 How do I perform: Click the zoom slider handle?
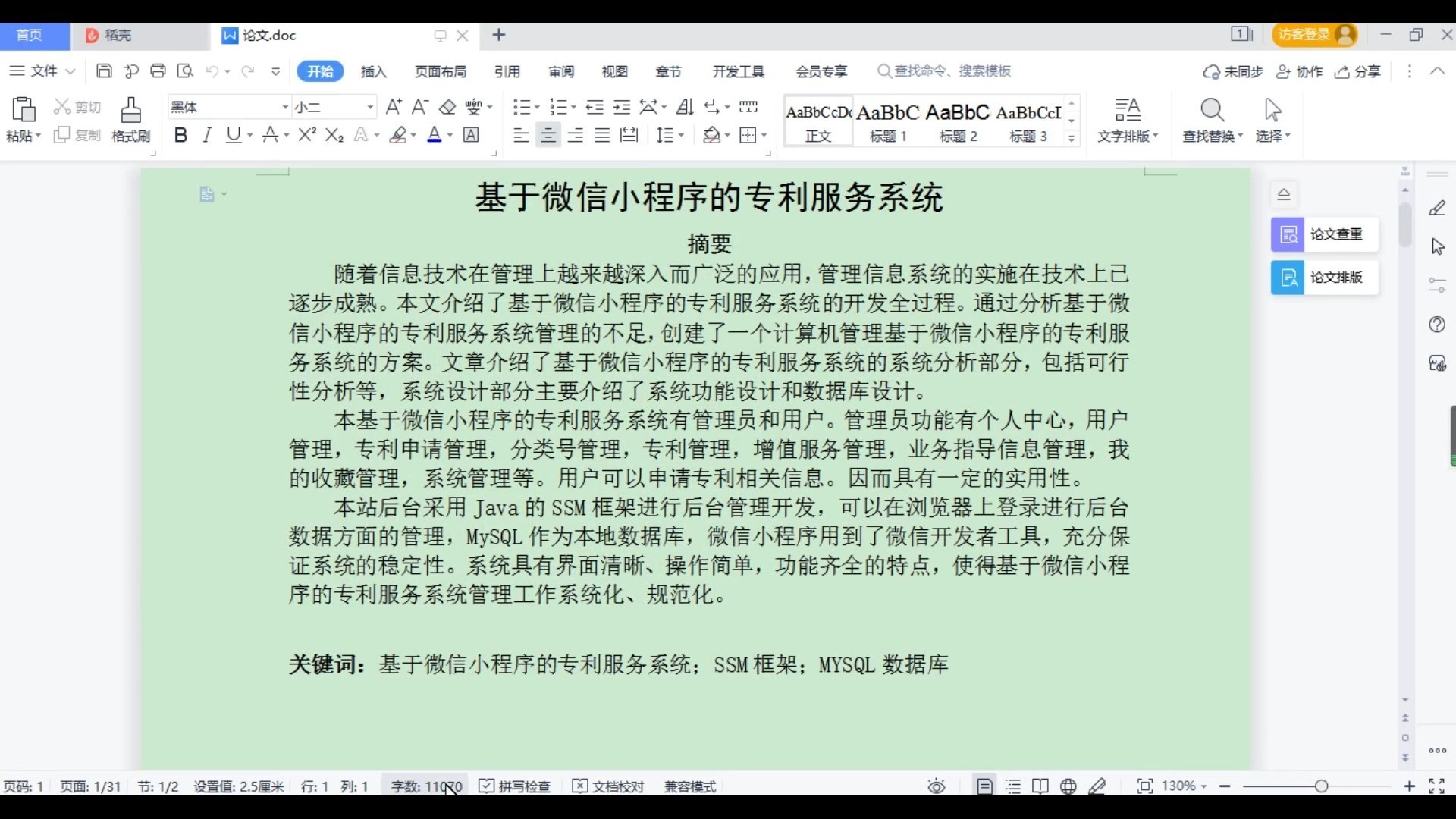pos(1322,786)
